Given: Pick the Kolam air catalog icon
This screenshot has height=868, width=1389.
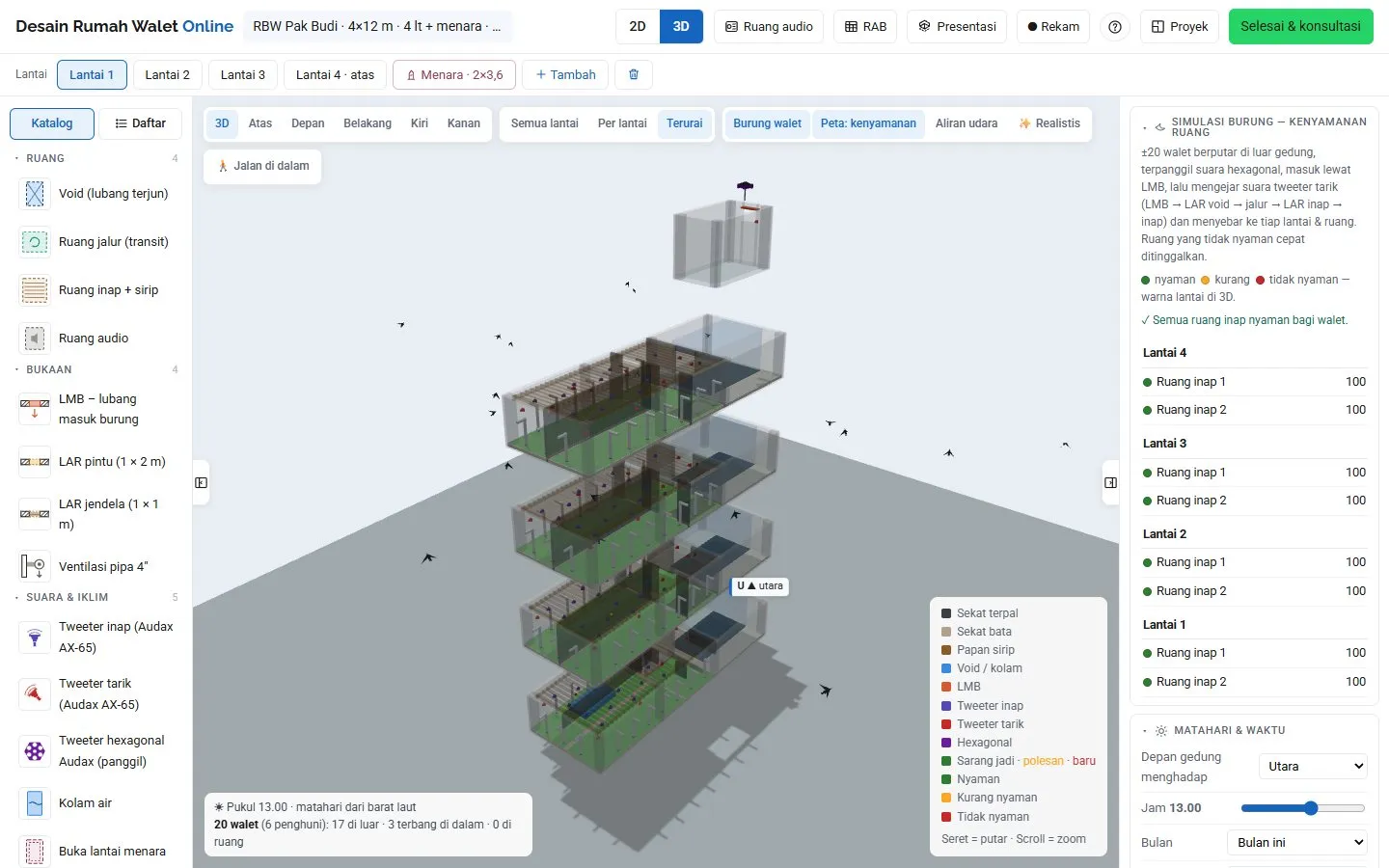Looking at the screenshot, I should (35, 803).
